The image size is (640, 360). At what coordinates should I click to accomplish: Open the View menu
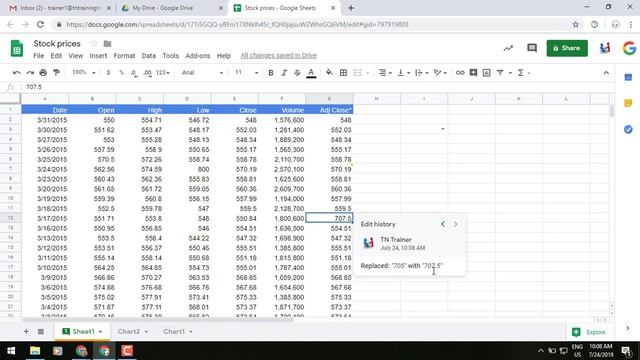[76, 56]
